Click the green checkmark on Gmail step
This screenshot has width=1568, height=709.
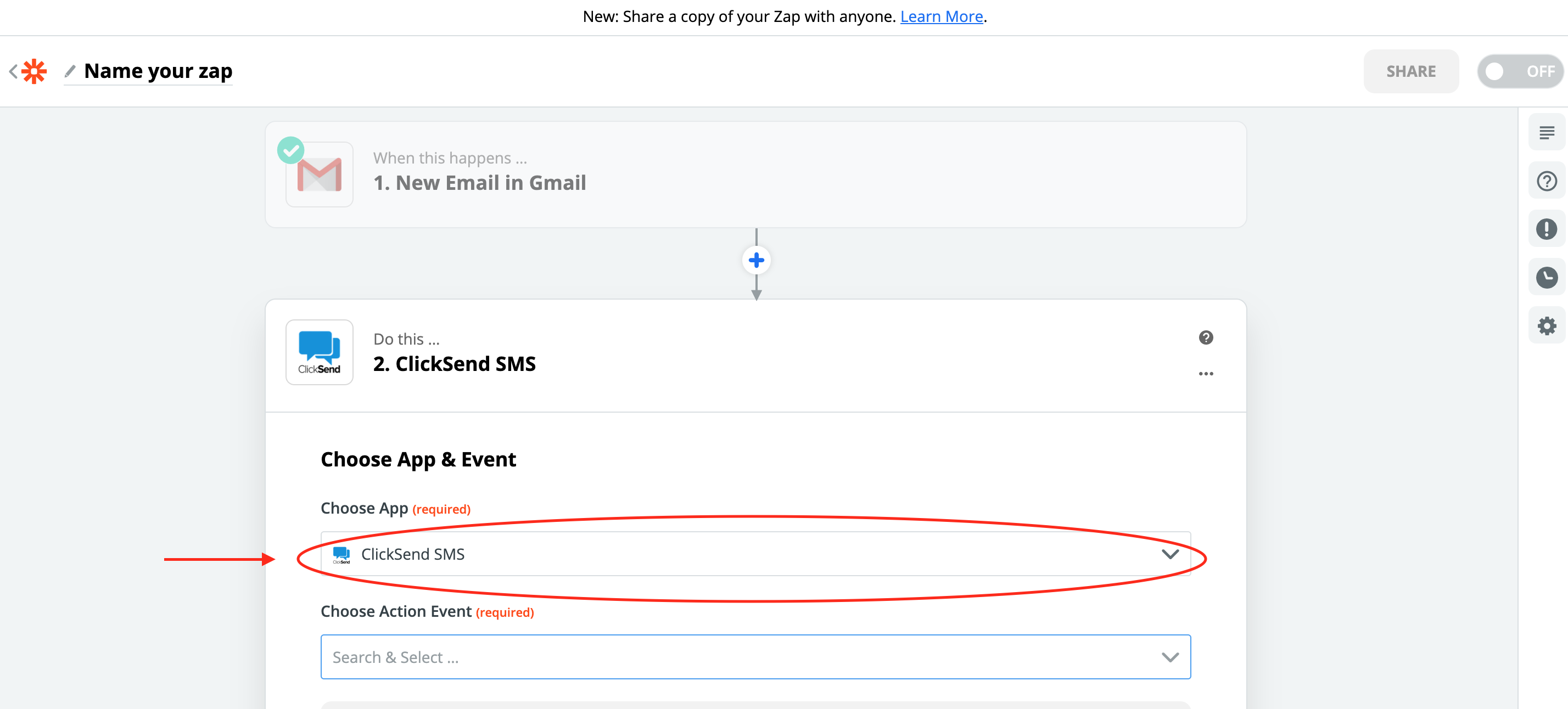290,150
